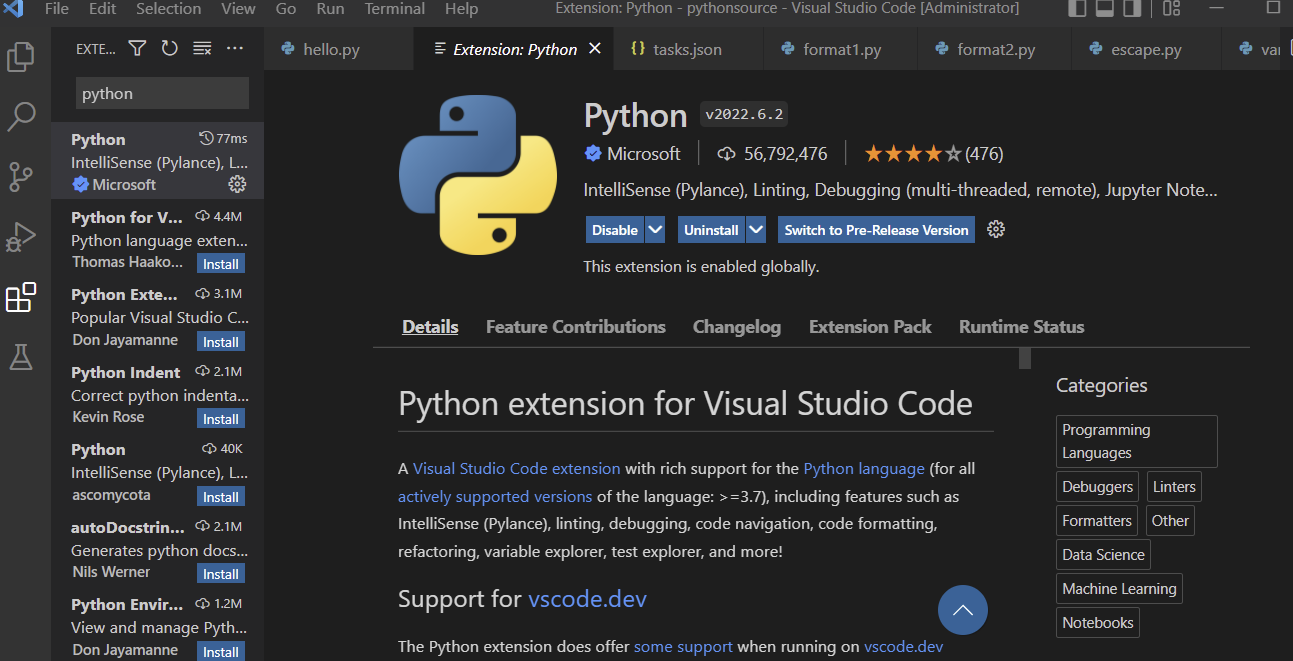Click the large Python logo image
The width and height of the screenshot is (1293, 661).
tap(478, 176)
